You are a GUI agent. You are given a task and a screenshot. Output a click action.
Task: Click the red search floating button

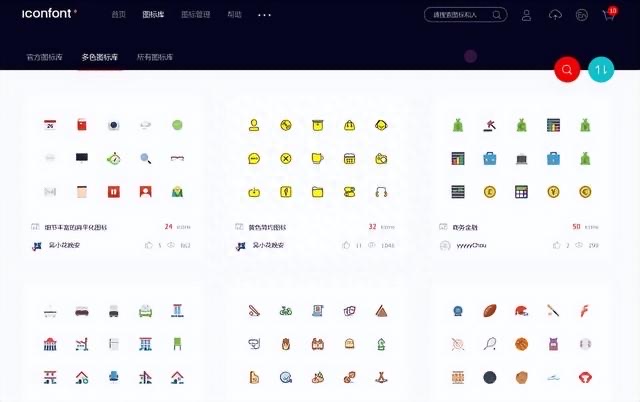567,69
